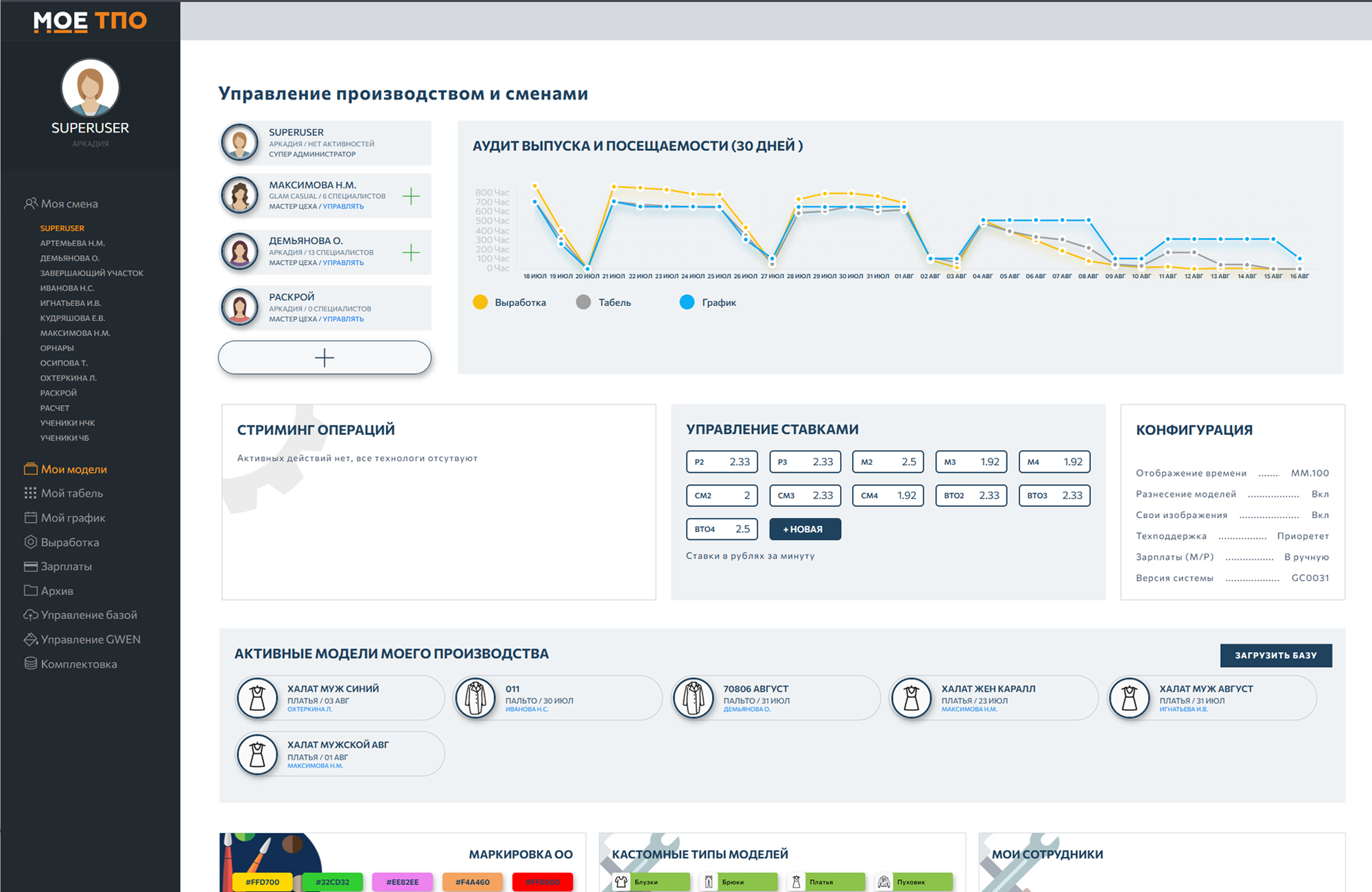Select УЧЕНИКИ НЧК in the sidebar

point(67,423)
